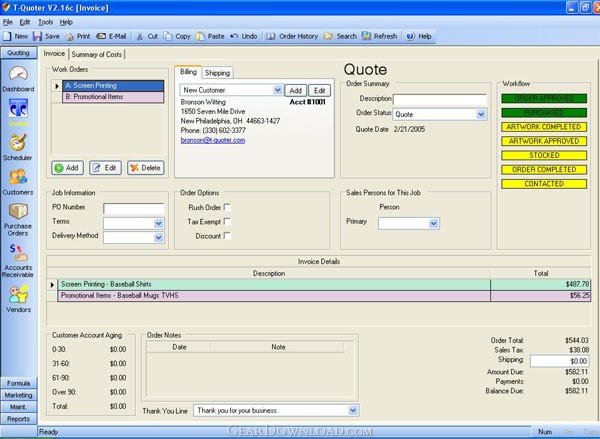Open the New Customer dropdown

coord(277,90)
